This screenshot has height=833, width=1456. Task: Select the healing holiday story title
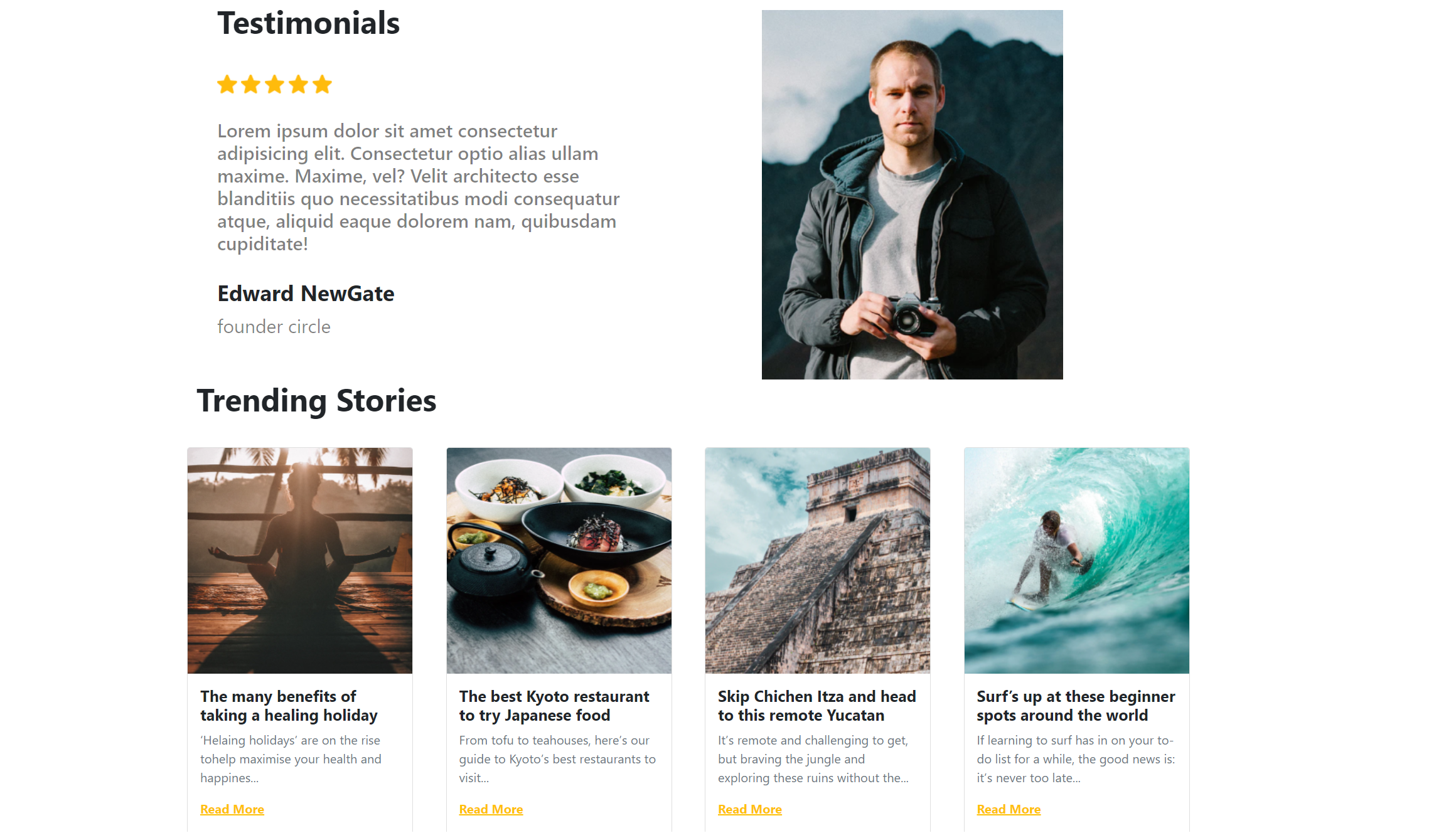click(289, 706)
